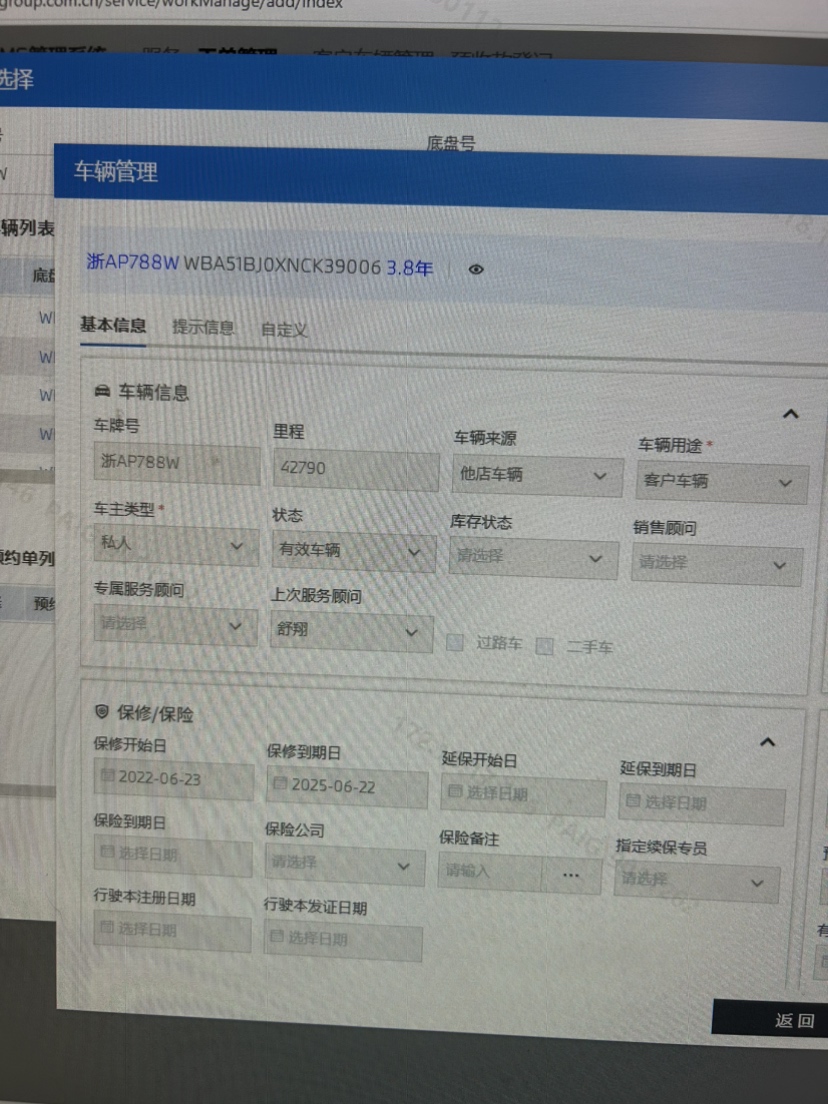Click the calendar icon in 延保到期日 field
This screenshot has height=1104, width=828.
633,801
